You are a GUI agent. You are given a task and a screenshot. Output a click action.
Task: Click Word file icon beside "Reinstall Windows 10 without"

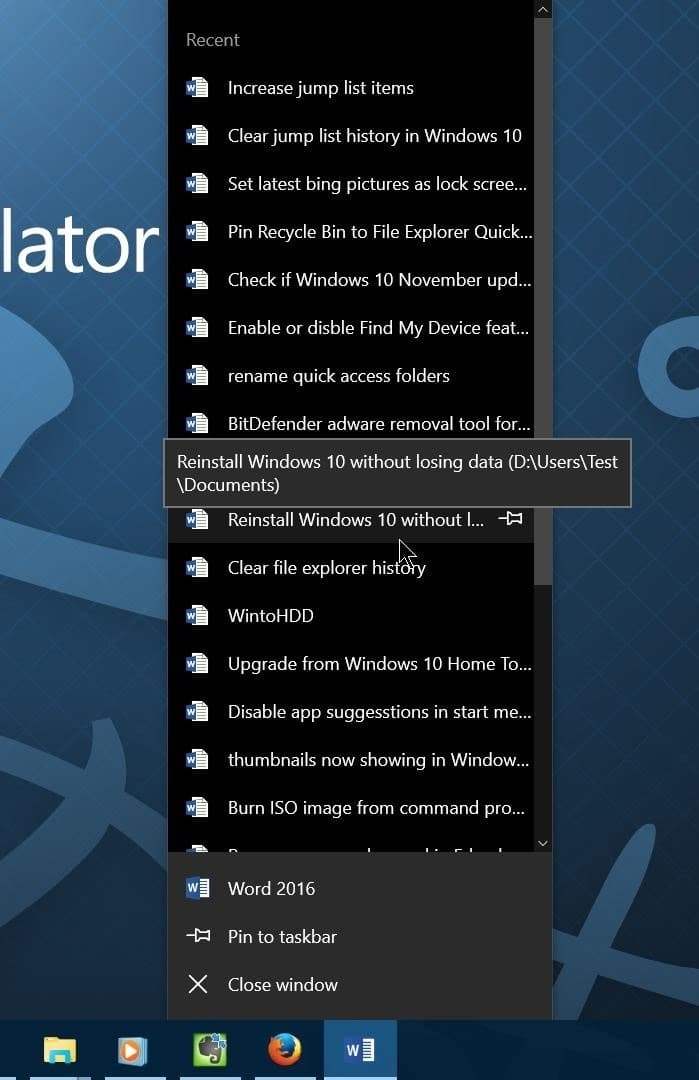pos(198,519)
